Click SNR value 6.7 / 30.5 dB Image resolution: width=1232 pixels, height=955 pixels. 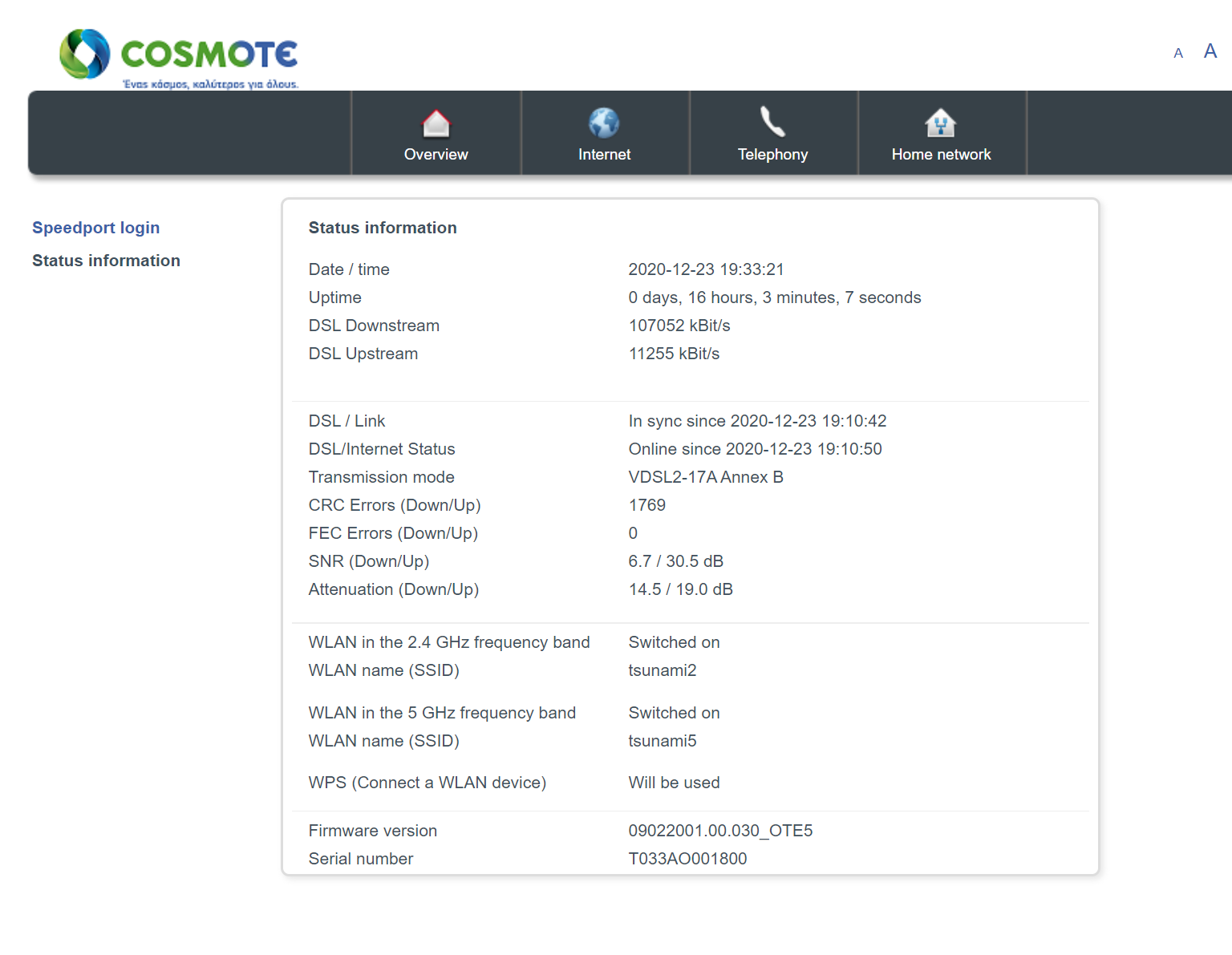point(676,561)
